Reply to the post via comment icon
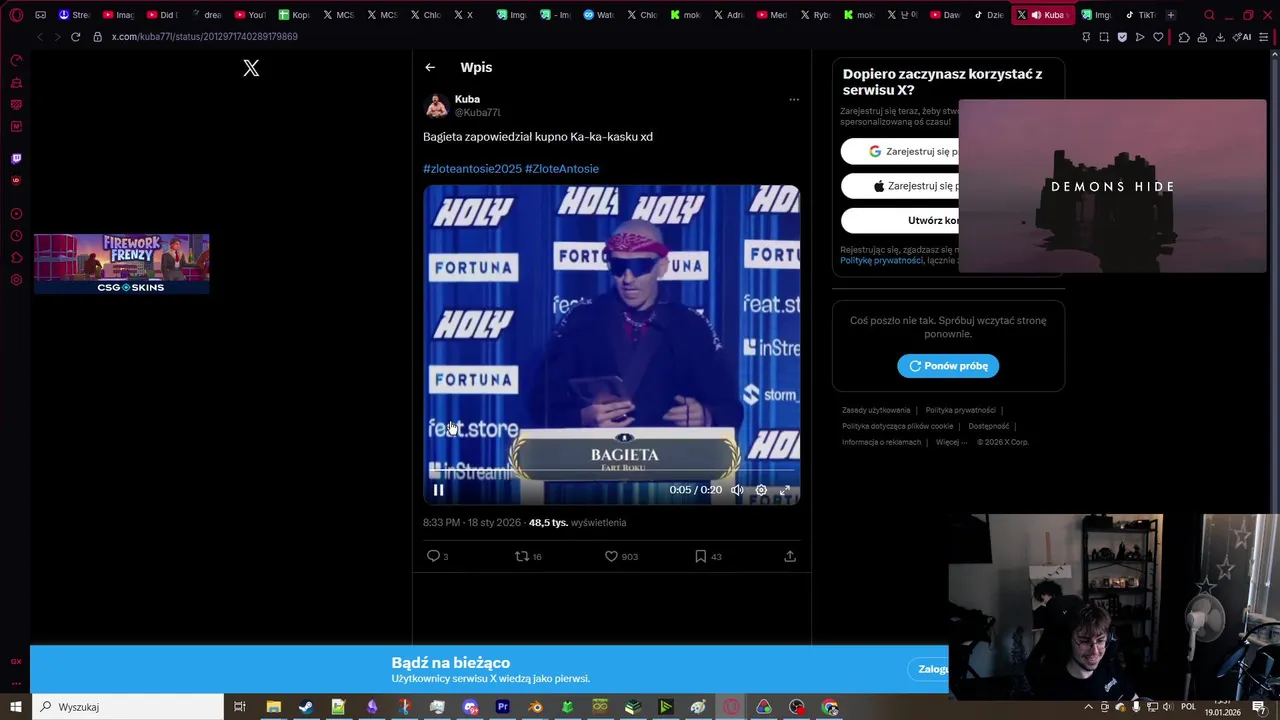The width and height of the screenshot is (1280, 720). coord(433,556)
